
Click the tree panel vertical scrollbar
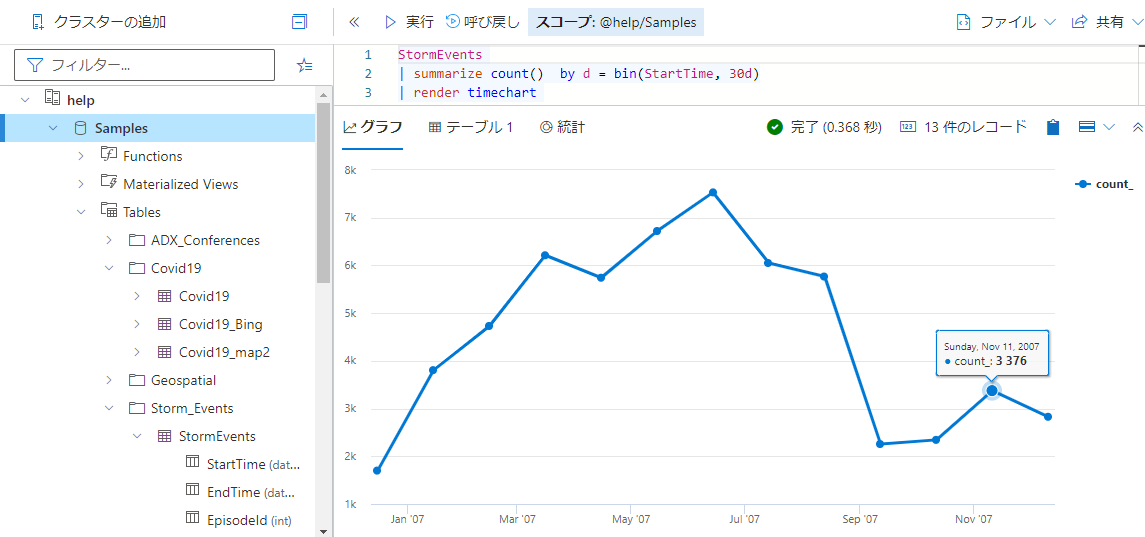point(323,191)
